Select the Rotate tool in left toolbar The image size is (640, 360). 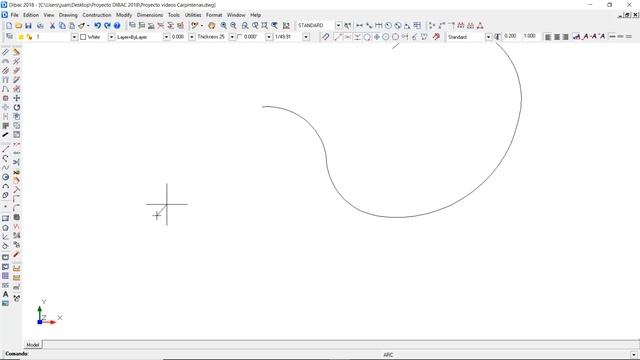[x=16, y=107]
